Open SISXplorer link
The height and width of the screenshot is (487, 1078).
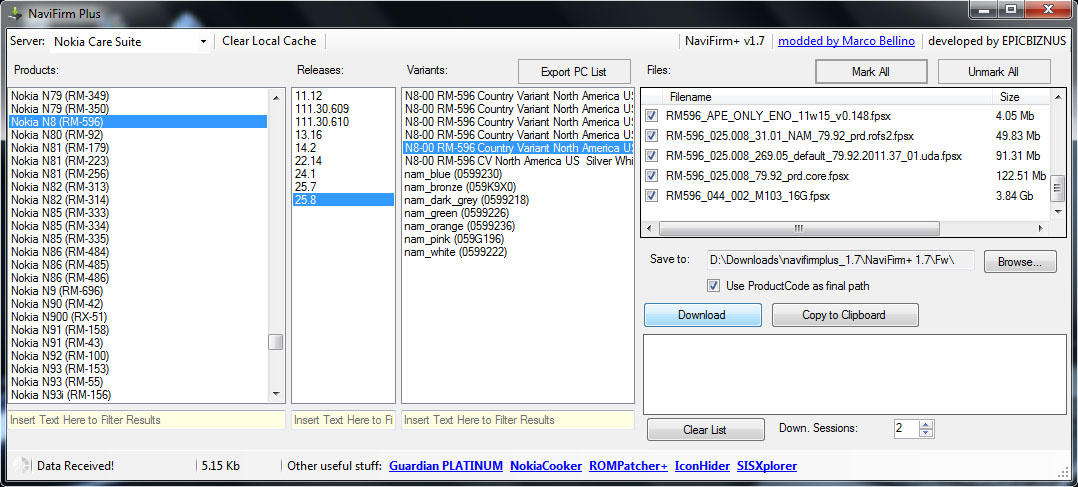coord(767,466)
